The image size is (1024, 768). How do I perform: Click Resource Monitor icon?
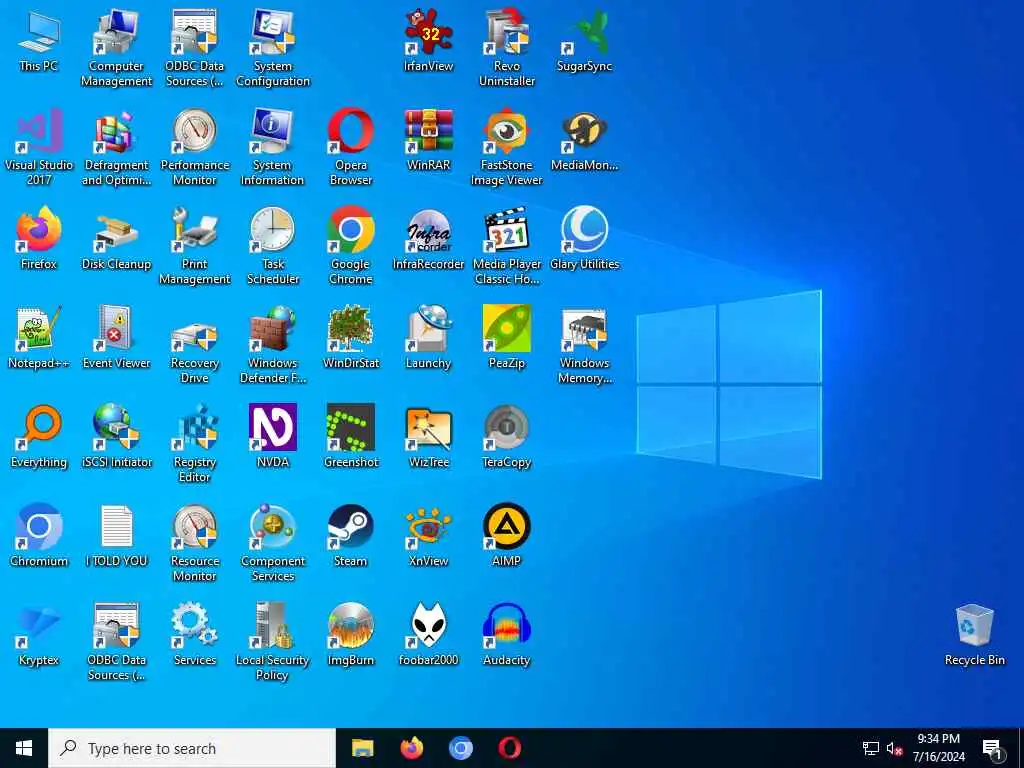click(195, 543)
